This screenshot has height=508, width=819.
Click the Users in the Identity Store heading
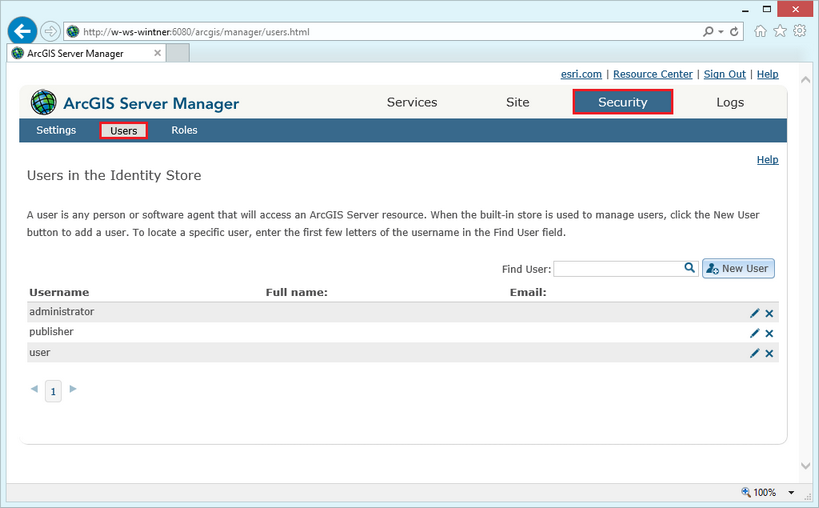pyautogui.click(x=114, y=175)
